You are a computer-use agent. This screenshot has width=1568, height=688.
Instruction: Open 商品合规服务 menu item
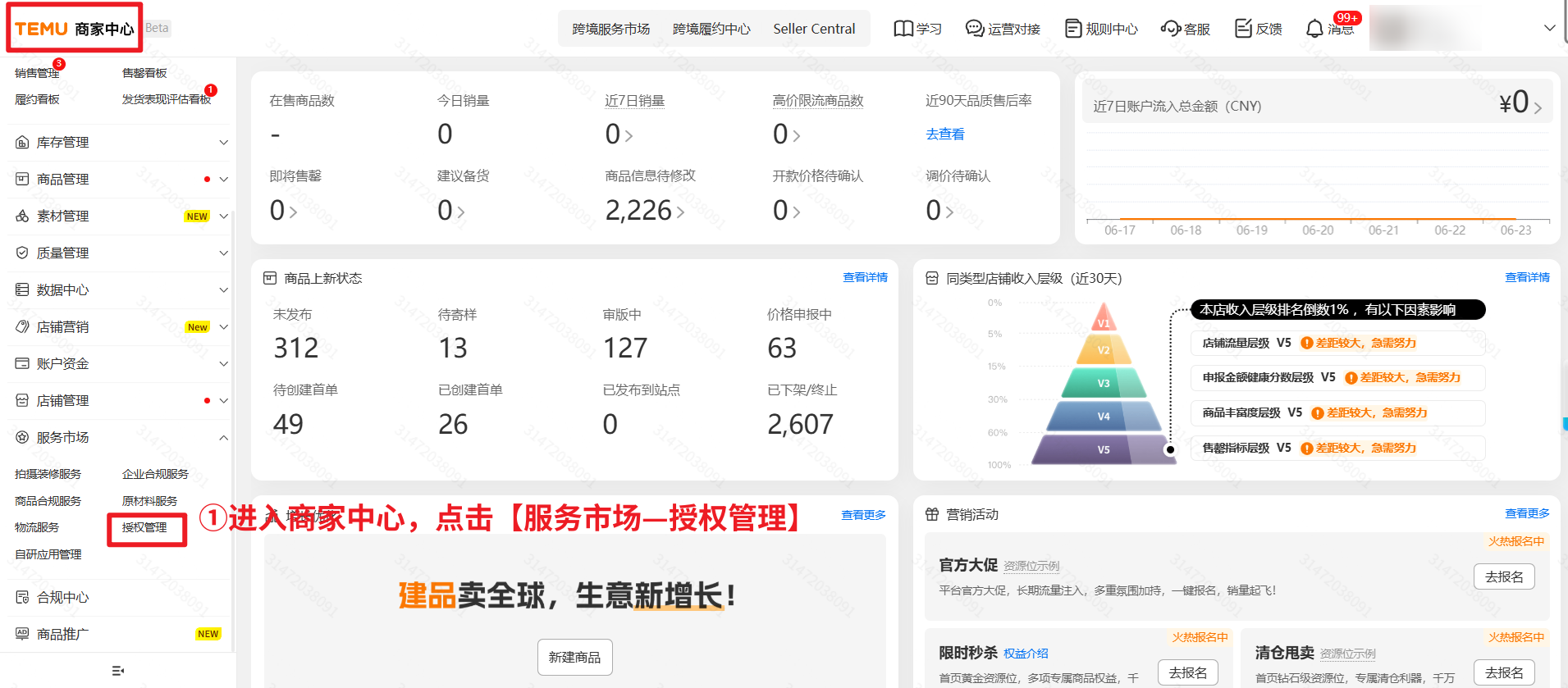[x=48, y=501]
